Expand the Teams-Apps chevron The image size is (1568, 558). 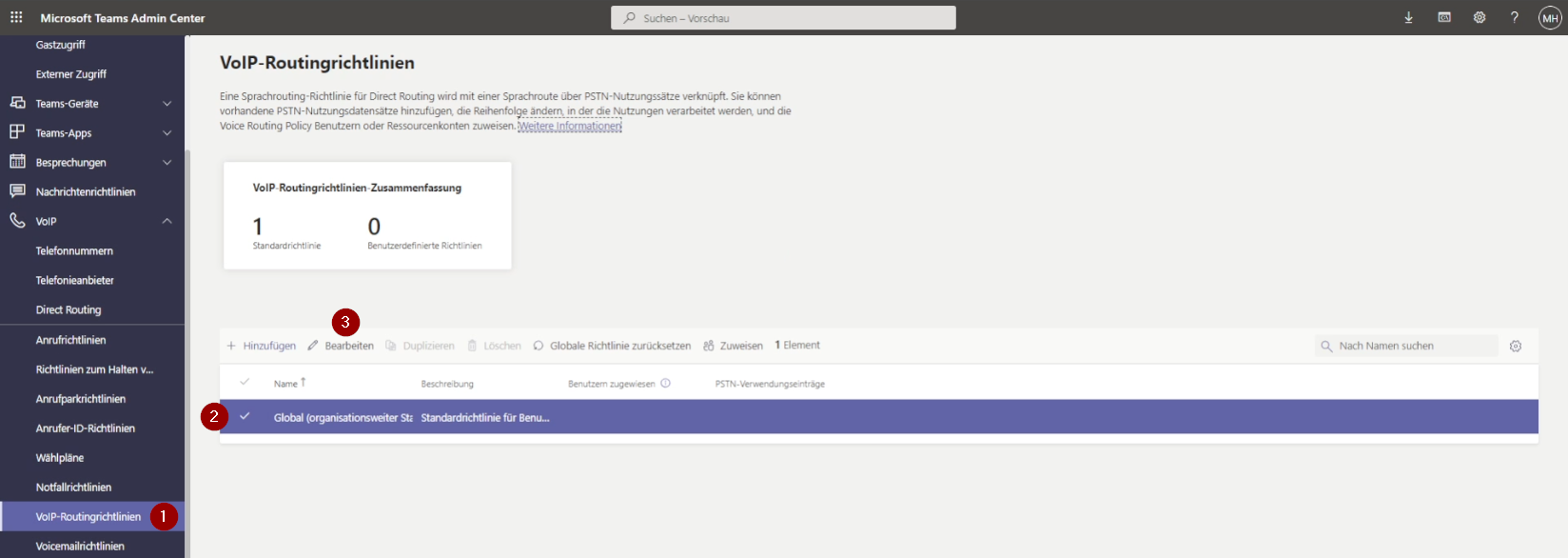(167, 132)
